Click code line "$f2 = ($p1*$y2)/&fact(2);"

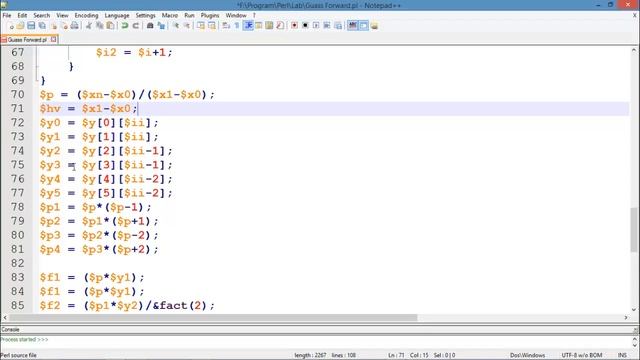click(127, 306)
